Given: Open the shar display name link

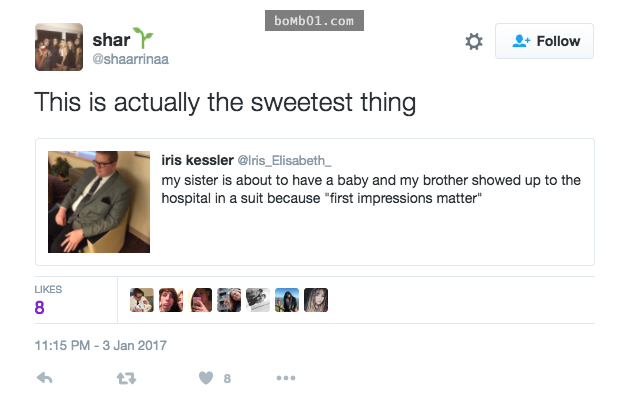Looking at the screenshot, I should point(110,40).
